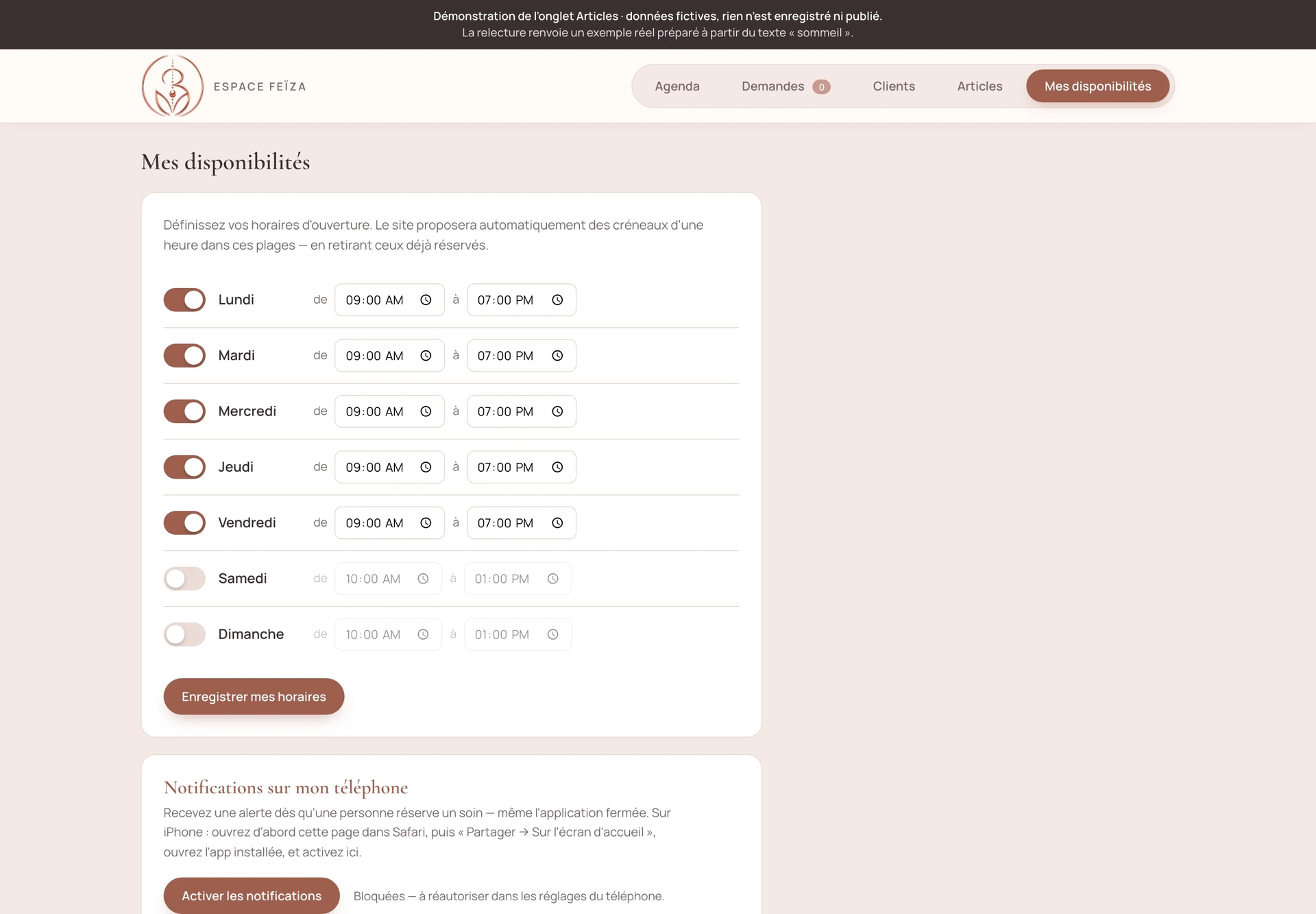1316x914 pixels.
Task: Switch to the Agenda tab
Action: 677,86
